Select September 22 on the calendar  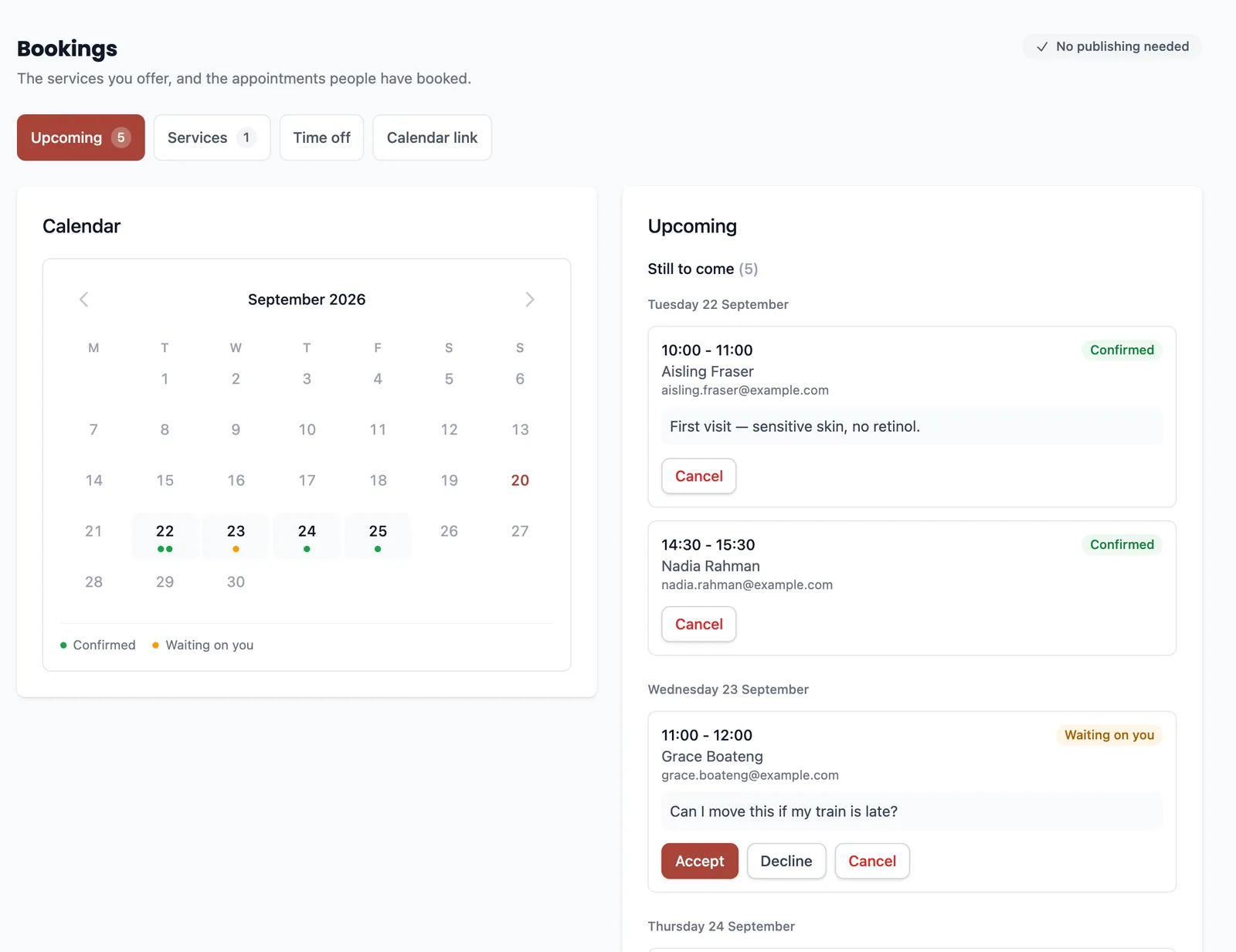tap(165, 536)
